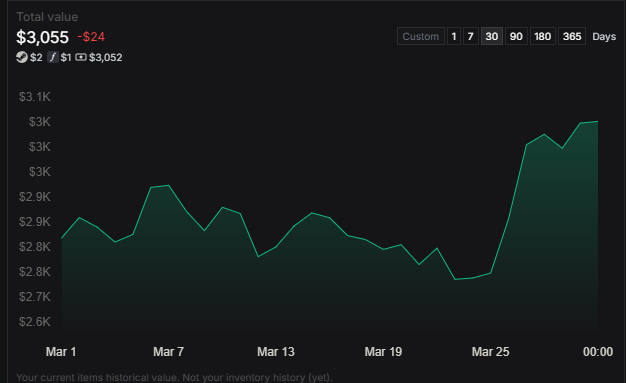Click the Skinport icon beside $1

point(53,58)
